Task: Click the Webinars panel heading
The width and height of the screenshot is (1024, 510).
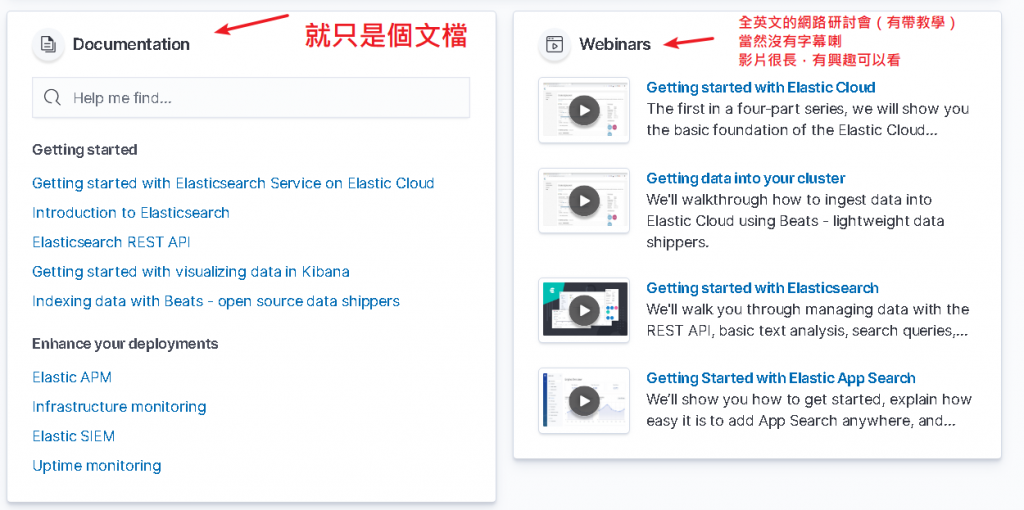Action: coord(615,44)
